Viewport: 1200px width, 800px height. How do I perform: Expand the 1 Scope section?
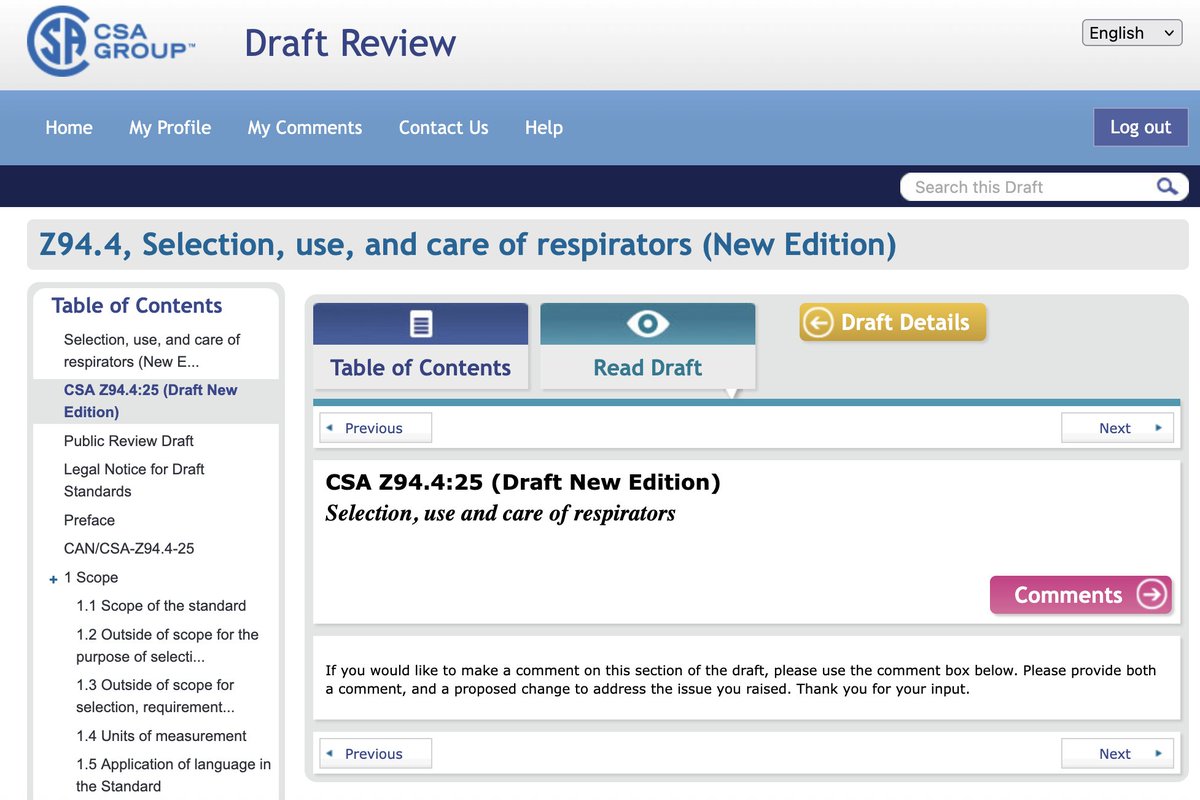[x=52, y=578]
